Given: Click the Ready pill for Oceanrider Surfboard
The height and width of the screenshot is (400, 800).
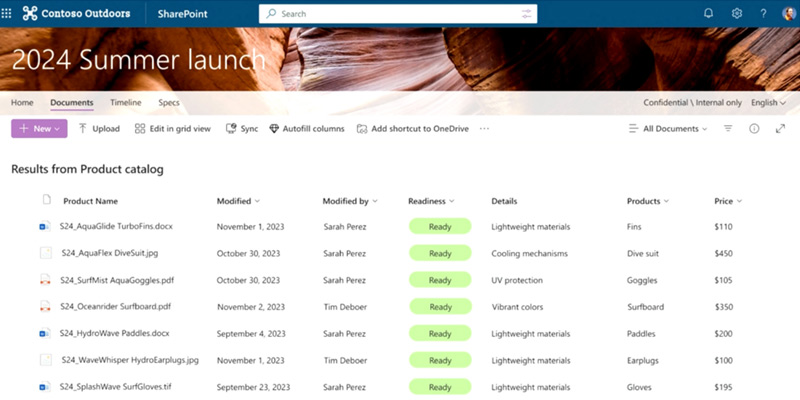Looking at the screenshot, I should [440, 307].
